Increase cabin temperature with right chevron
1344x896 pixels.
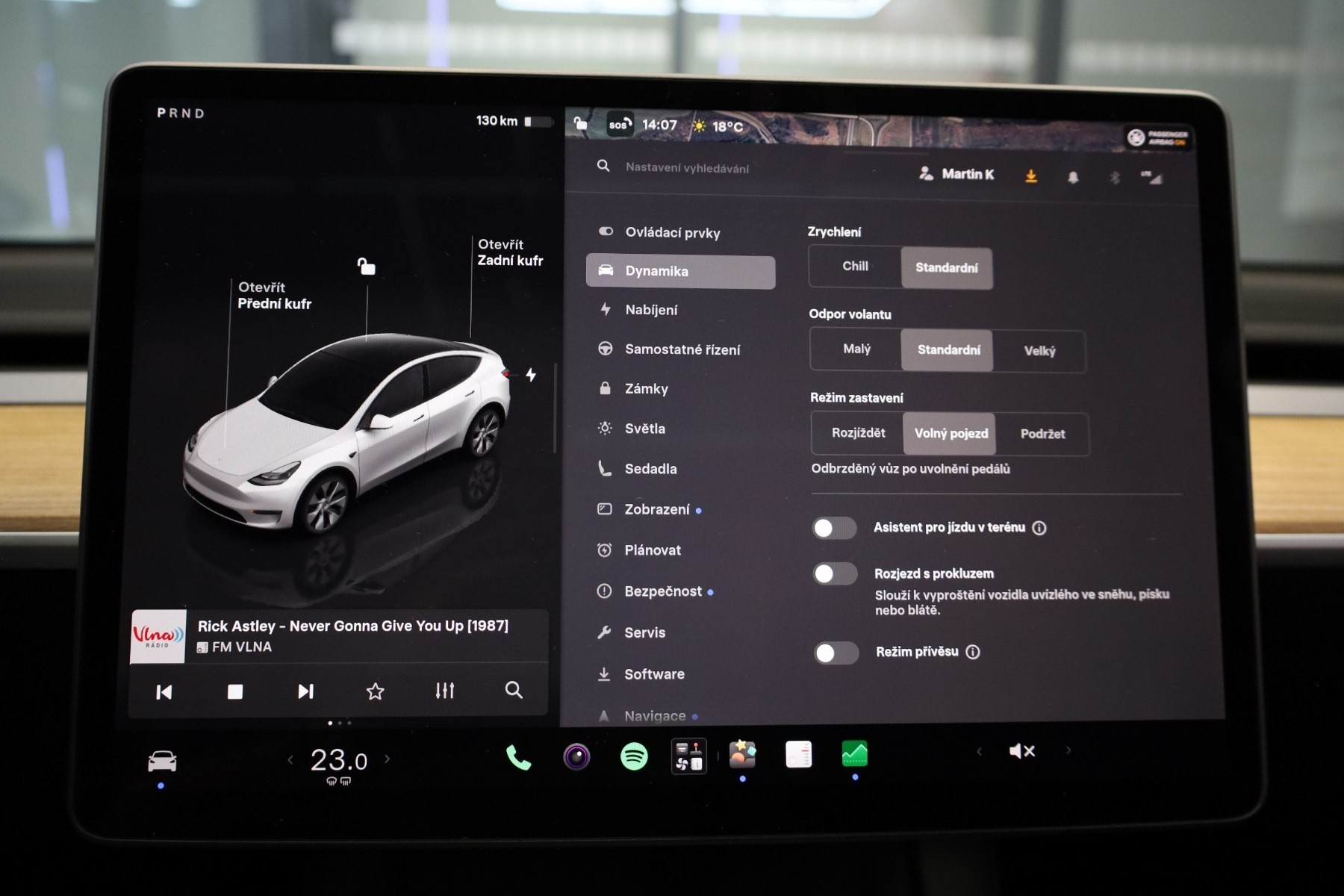click(x=388, y=759)
